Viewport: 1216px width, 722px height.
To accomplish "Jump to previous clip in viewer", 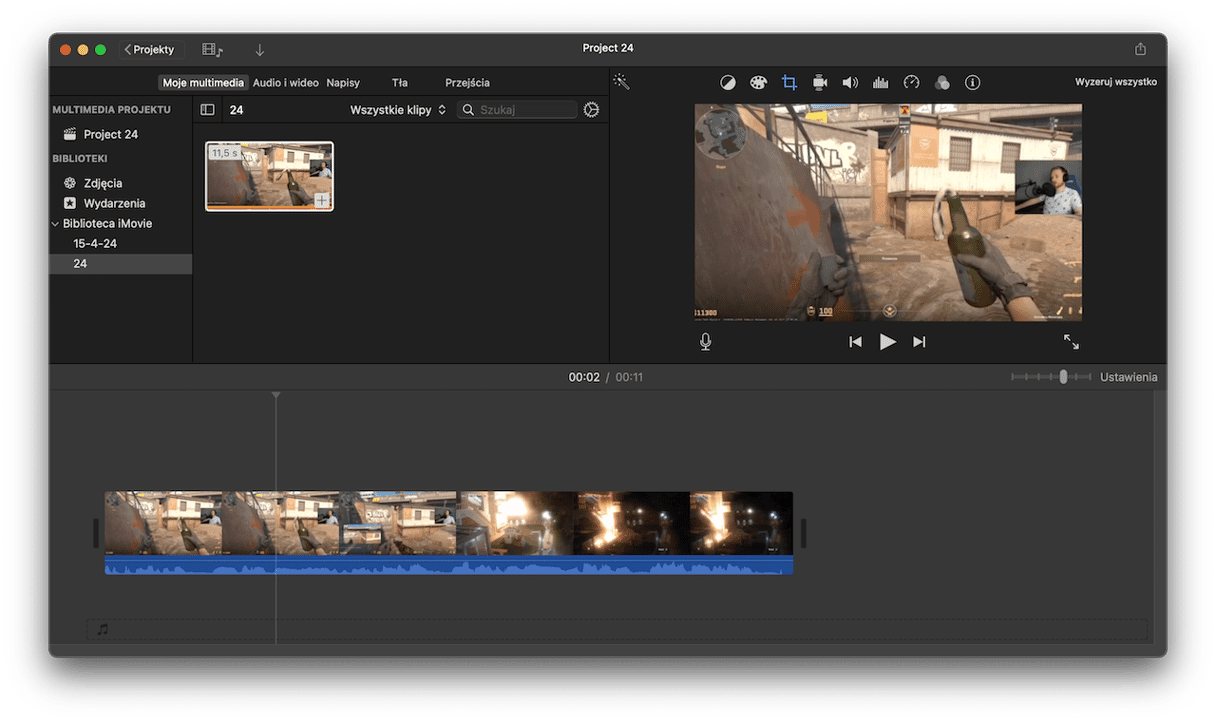I will (855, 342).
